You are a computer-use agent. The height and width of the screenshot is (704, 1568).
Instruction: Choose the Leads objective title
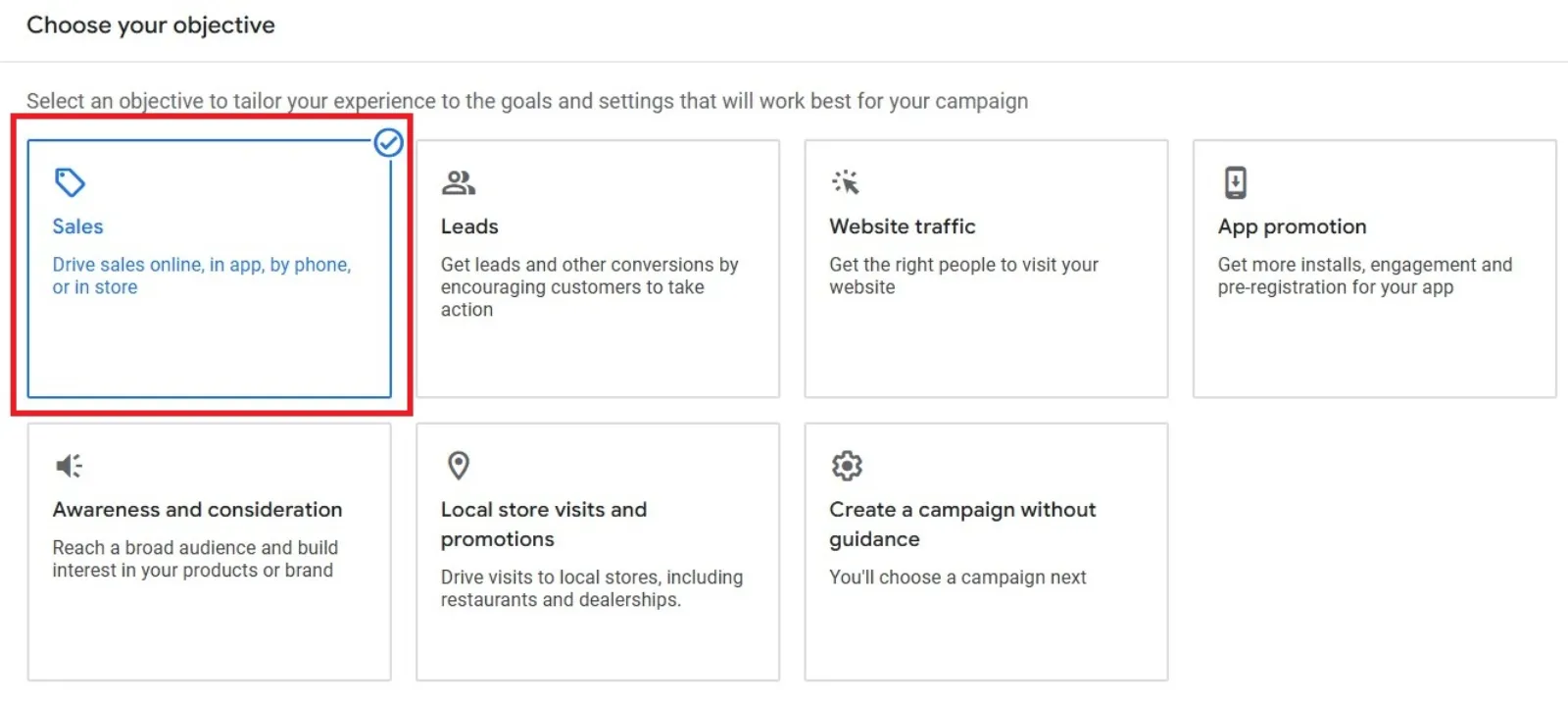[x=469, y=226]
